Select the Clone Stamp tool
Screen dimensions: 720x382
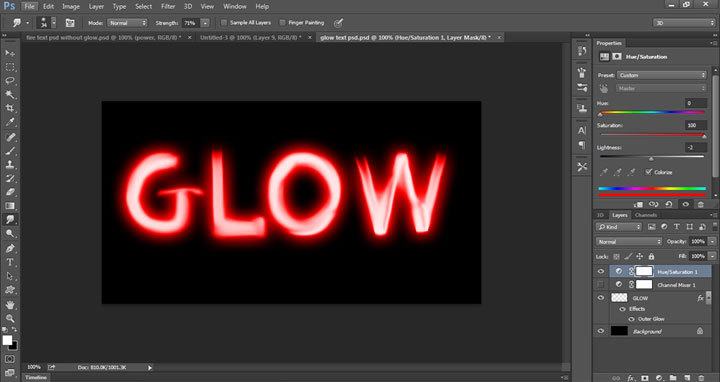10,164
